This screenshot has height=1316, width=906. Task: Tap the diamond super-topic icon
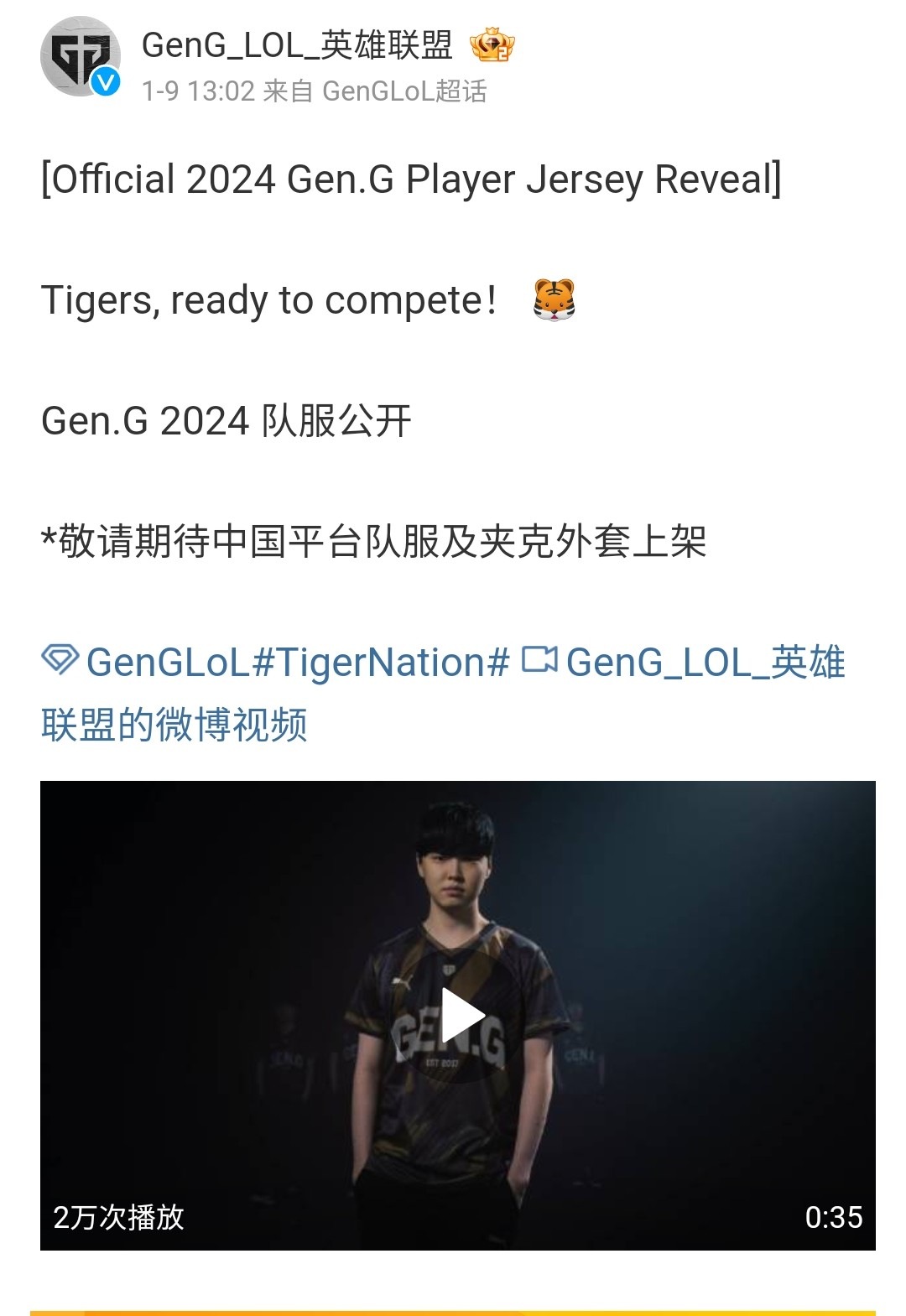[x=60, y=660]
